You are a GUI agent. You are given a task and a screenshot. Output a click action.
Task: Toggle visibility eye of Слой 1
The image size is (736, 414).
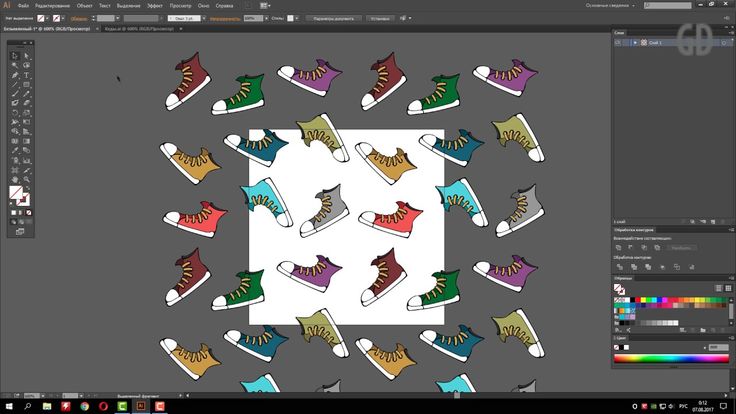tap(617, 44)
